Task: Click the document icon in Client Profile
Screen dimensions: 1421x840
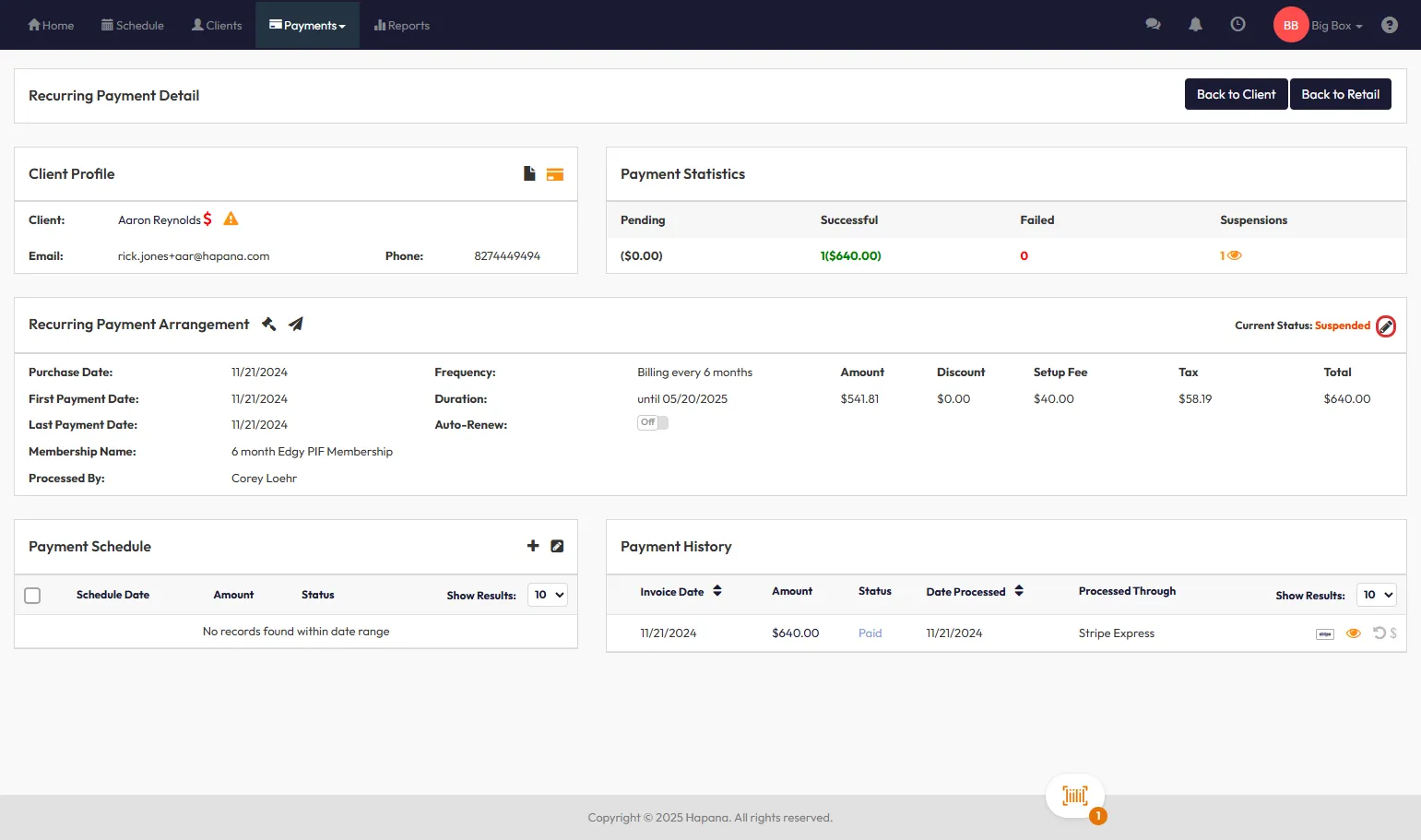Action: pyautogui.click(x=529, y=173)
